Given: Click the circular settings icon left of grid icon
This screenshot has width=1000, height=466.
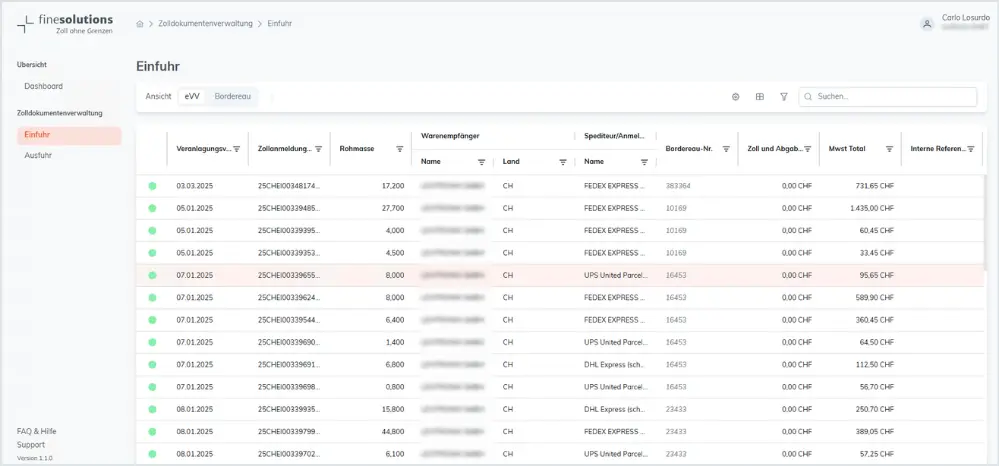Looking at the screenshot, I should 735,97.
